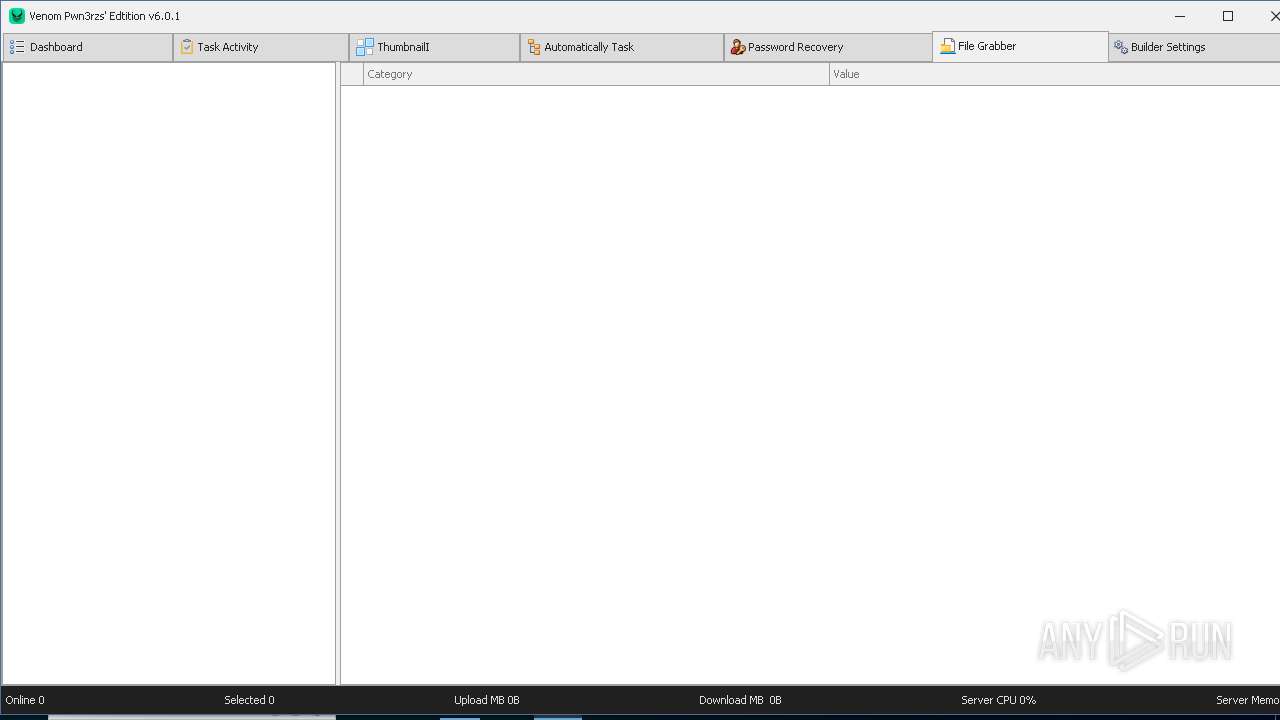
Task: Sort by the Value column header
Action: coord(1054,74)
